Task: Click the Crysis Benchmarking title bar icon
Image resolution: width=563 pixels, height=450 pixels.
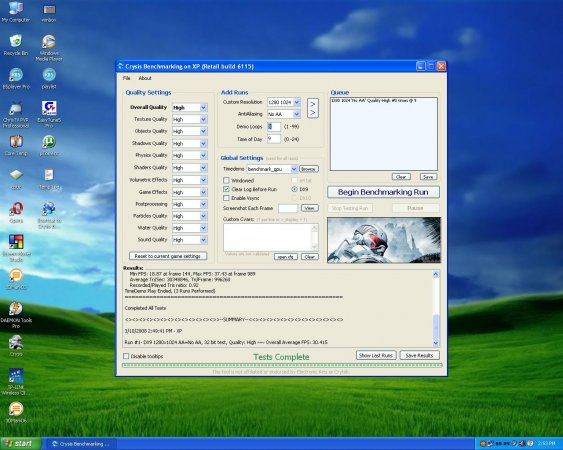Action: coord(121,66)
